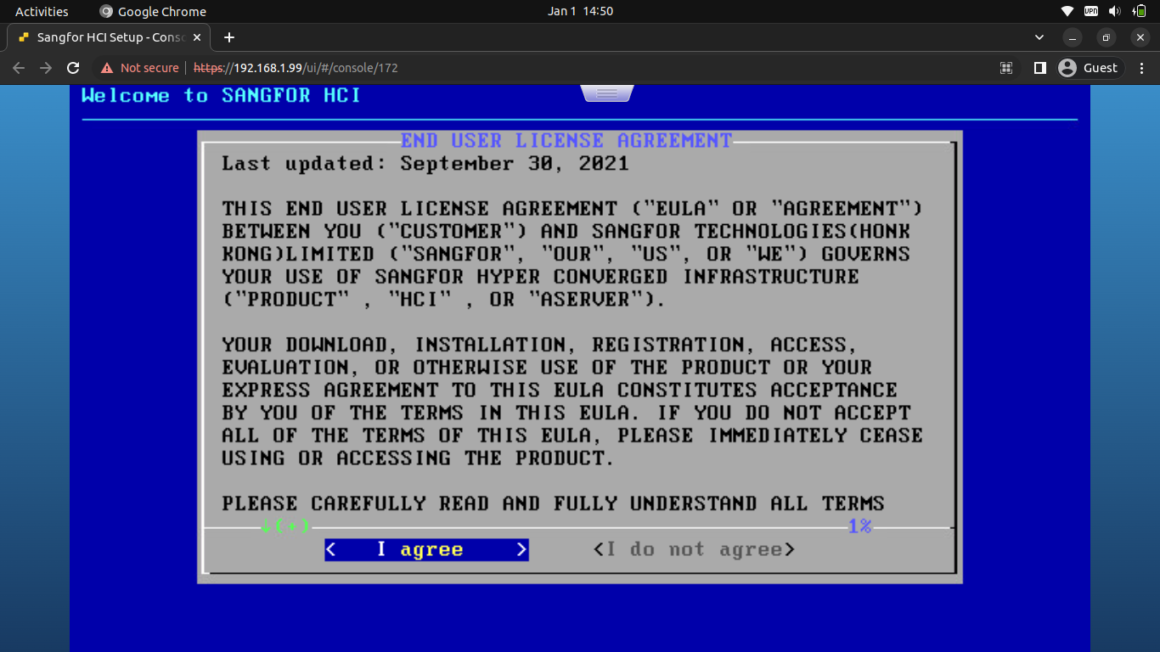Pull down the console toolbar handle
The height and width of the screenshot is (652, 1160).
[x=607, y=93]
